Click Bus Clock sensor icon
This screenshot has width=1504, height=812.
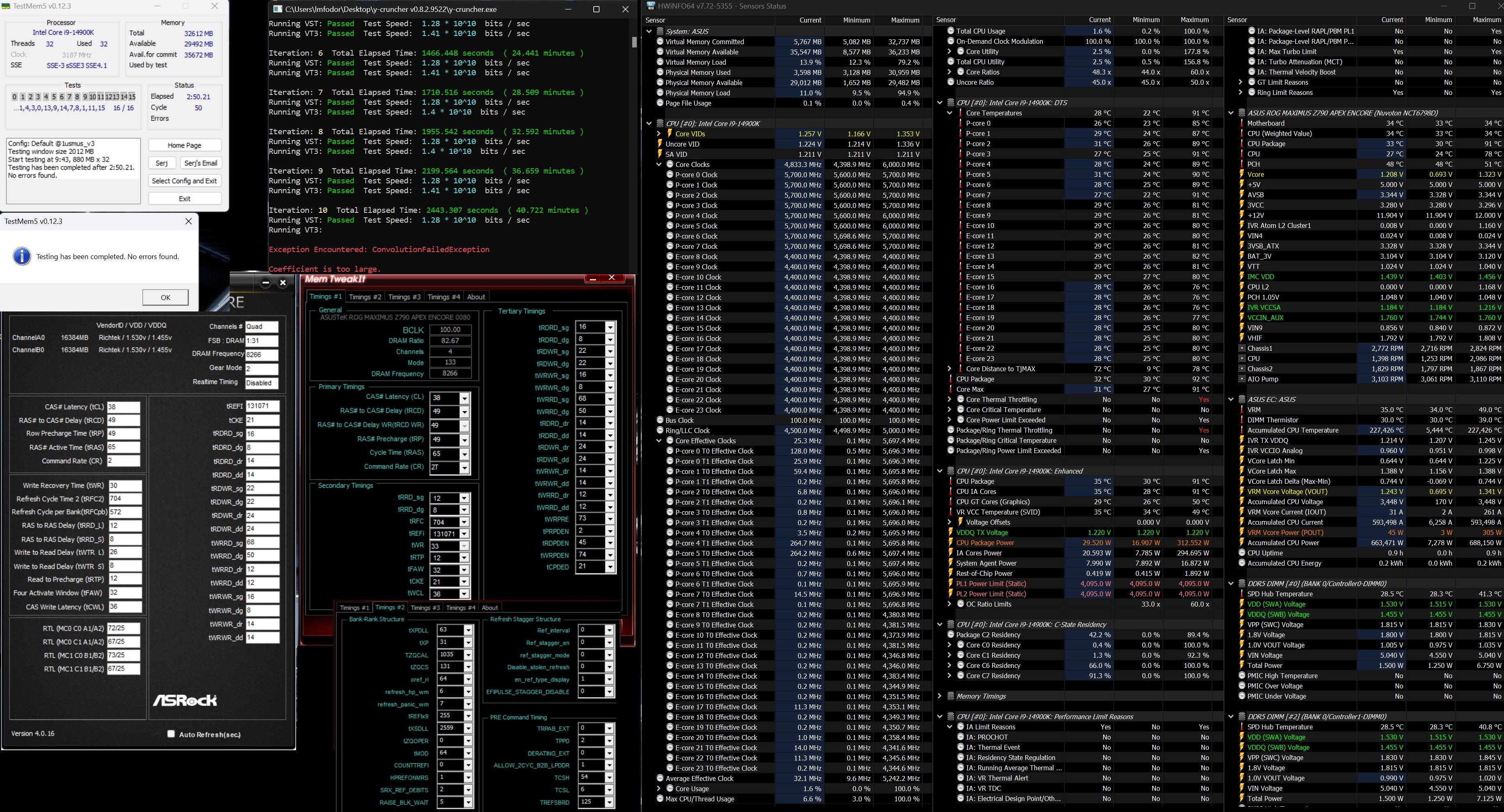pyautogui.click(x=660, y=420)
